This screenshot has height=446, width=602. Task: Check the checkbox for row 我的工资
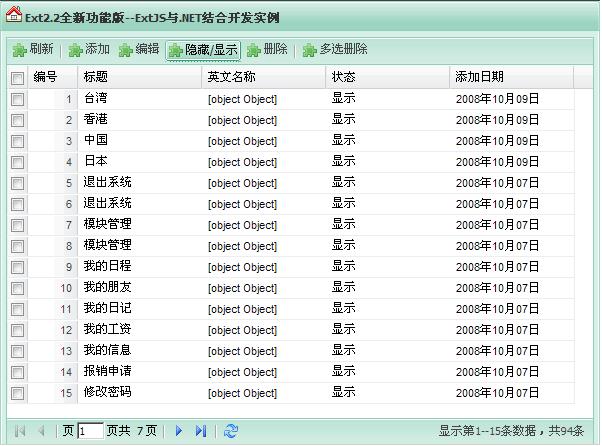pyautogui.click(x=17, y=330)
